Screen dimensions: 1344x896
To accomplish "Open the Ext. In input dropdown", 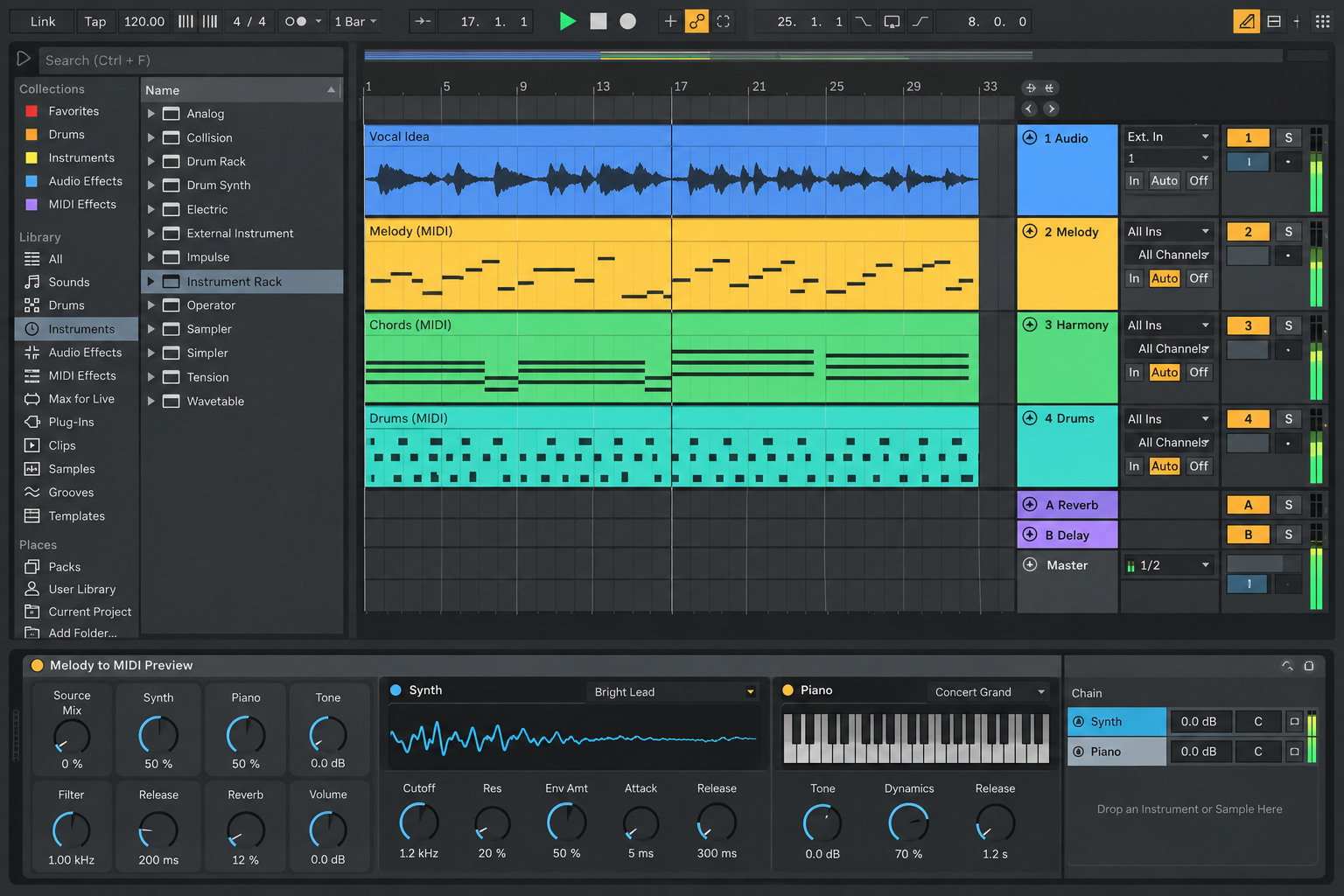I will [1168, 136].
